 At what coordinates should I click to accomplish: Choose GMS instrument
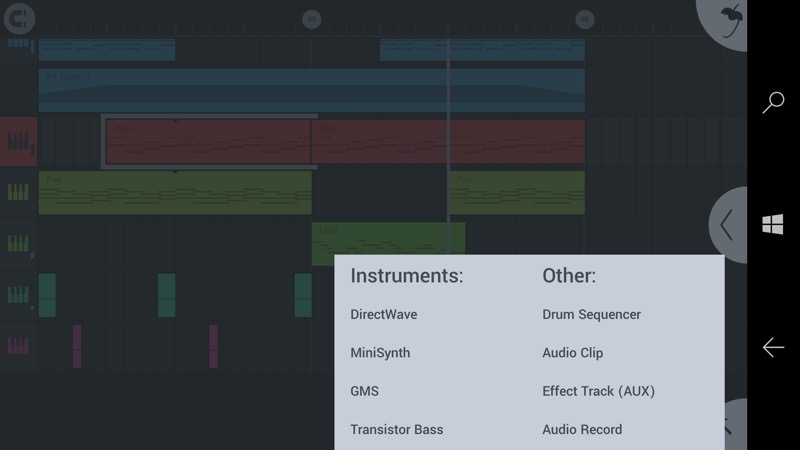(364, 391)
